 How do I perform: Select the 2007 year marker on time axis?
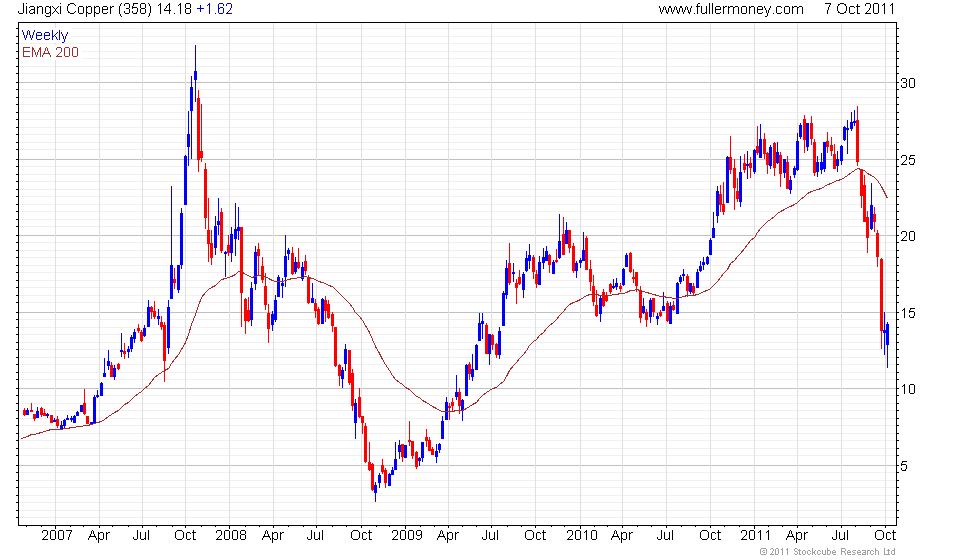[56, 535]
